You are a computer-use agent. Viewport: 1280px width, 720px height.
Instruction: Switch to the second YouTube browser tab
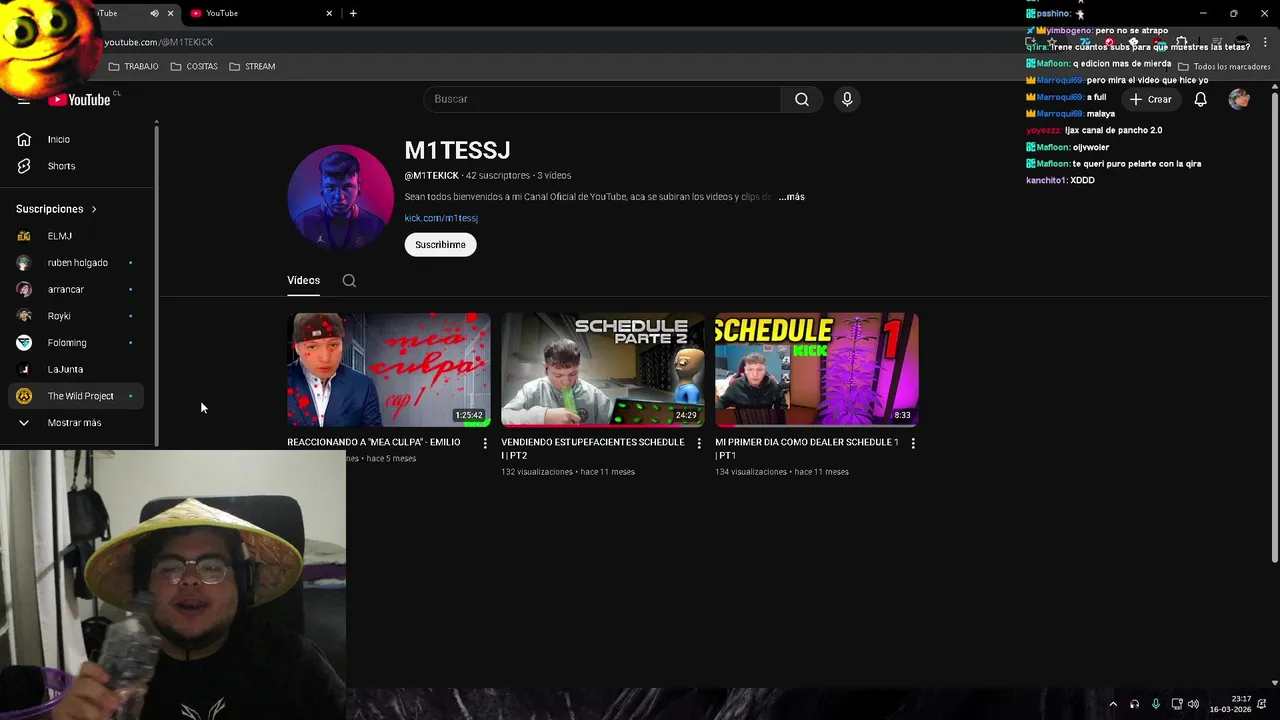click(x=262, y=13)
